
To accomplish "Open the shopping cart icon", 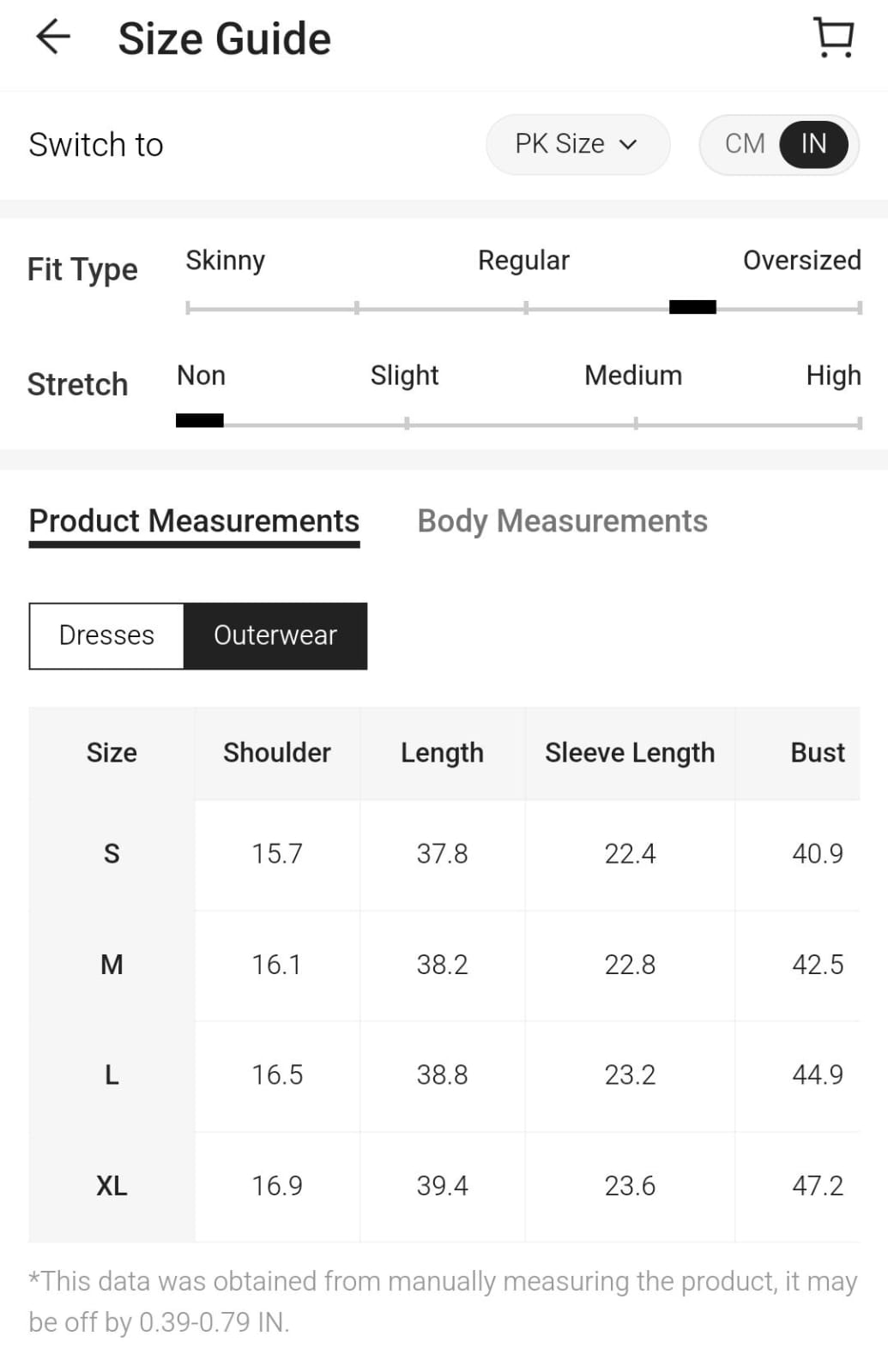I will click(833, 39).
